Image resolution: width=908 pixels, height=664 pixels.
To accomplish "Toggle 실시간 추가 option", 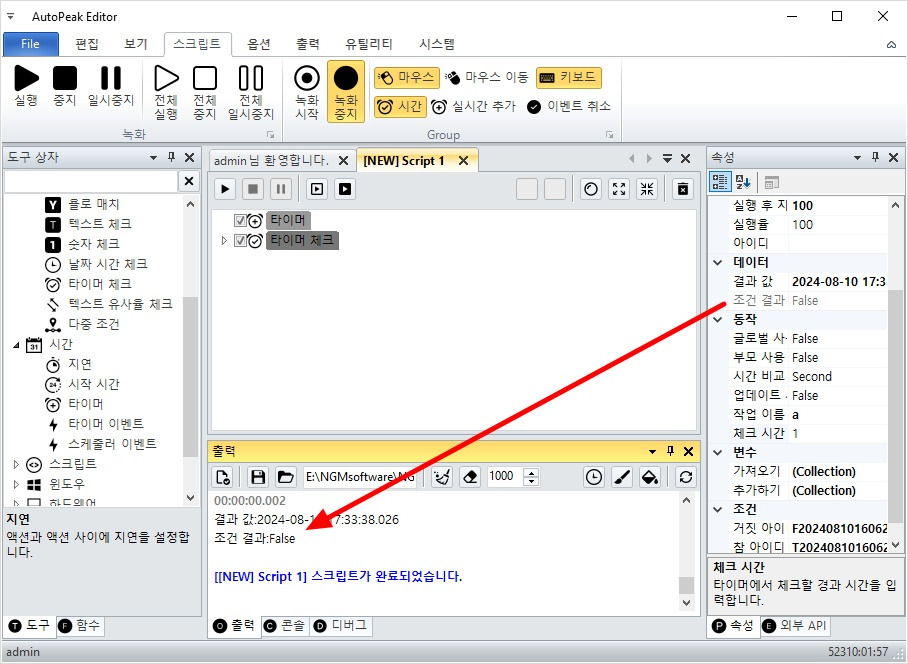I will tap(474, 107).
